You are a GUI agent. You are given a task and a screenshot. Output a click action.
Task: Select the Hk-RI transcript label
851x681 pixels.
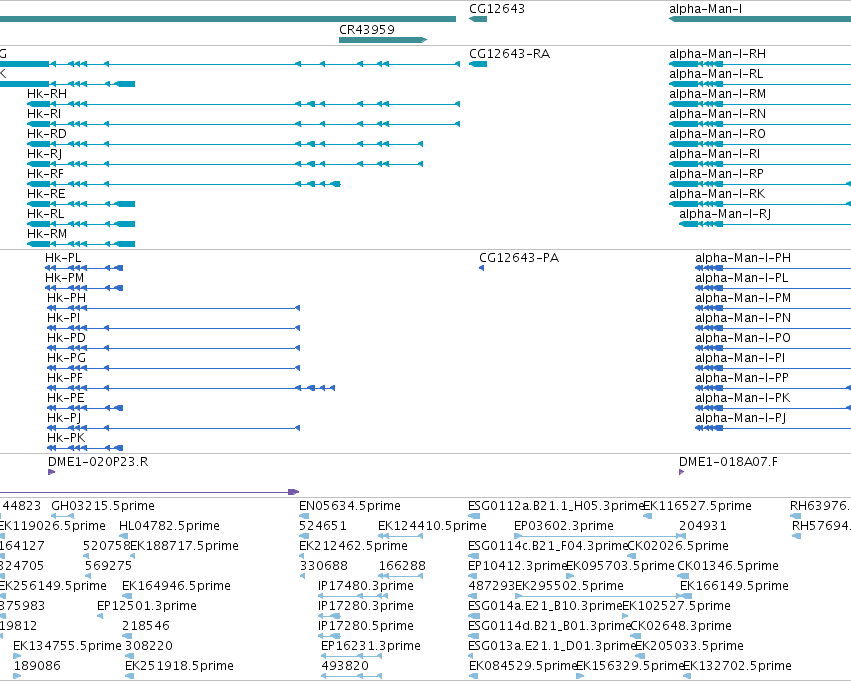point(44,114)
